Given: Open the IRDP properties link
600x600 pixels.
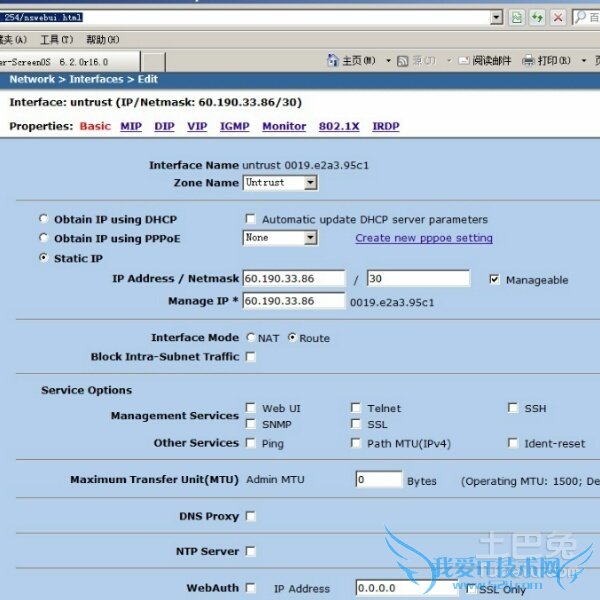Looking at the screenshot, I should (x=386, y=126).
